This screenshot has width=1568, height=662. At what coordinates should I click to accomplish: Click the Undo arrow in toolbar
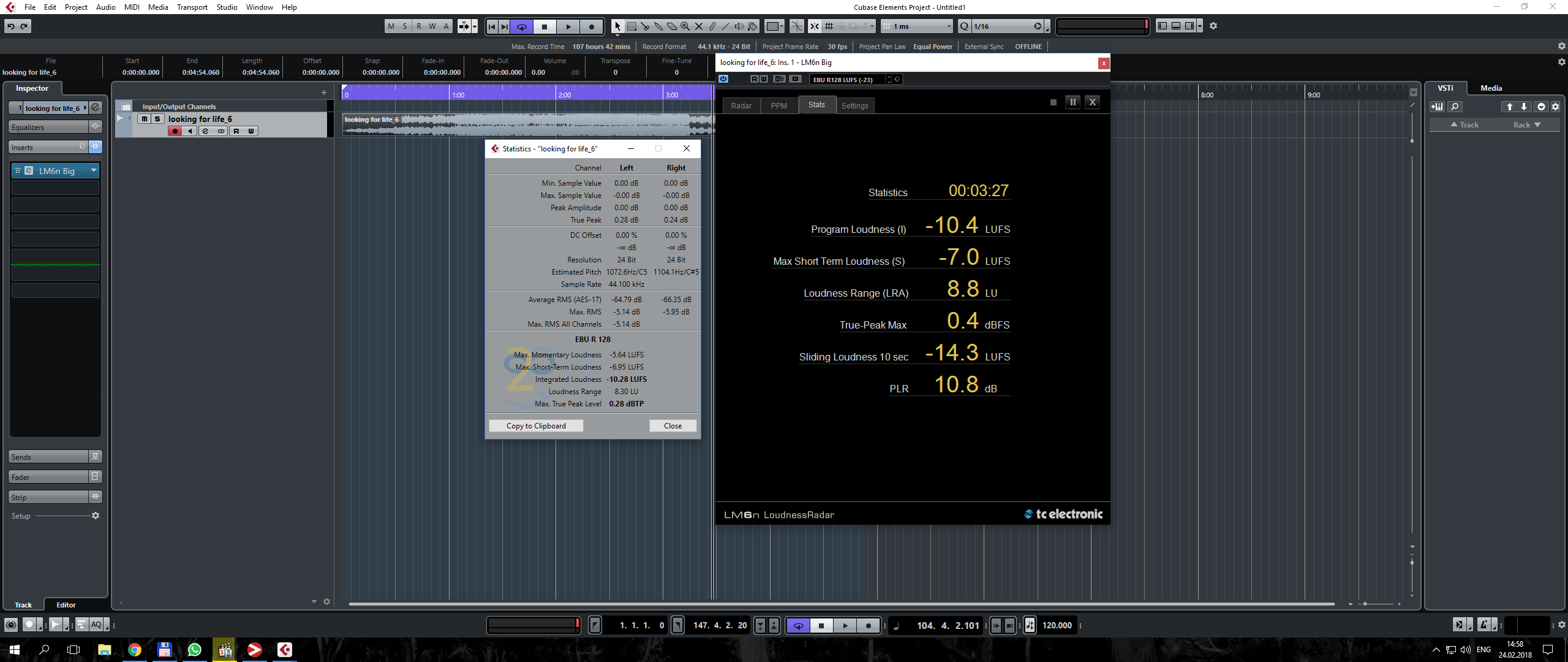coord(11,26)
